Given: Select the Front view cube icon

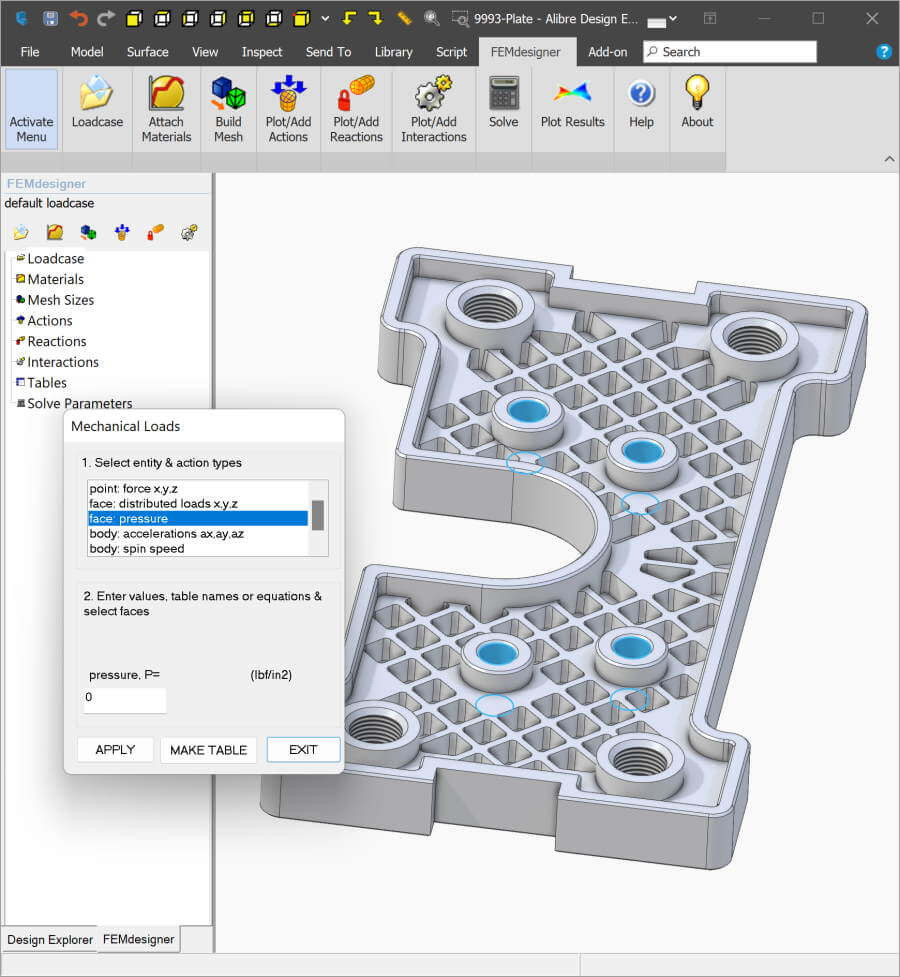Looking at the screenshot, I should 134,19.
